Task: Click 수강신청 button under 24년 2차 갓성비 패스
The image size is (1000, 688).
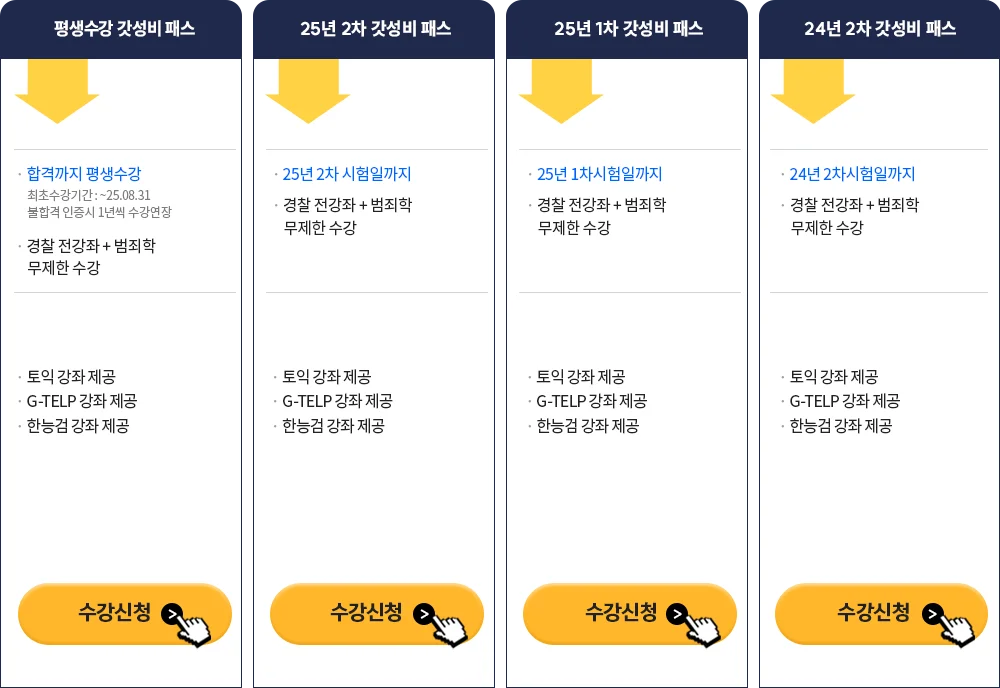Action: (x=881, y=613)
